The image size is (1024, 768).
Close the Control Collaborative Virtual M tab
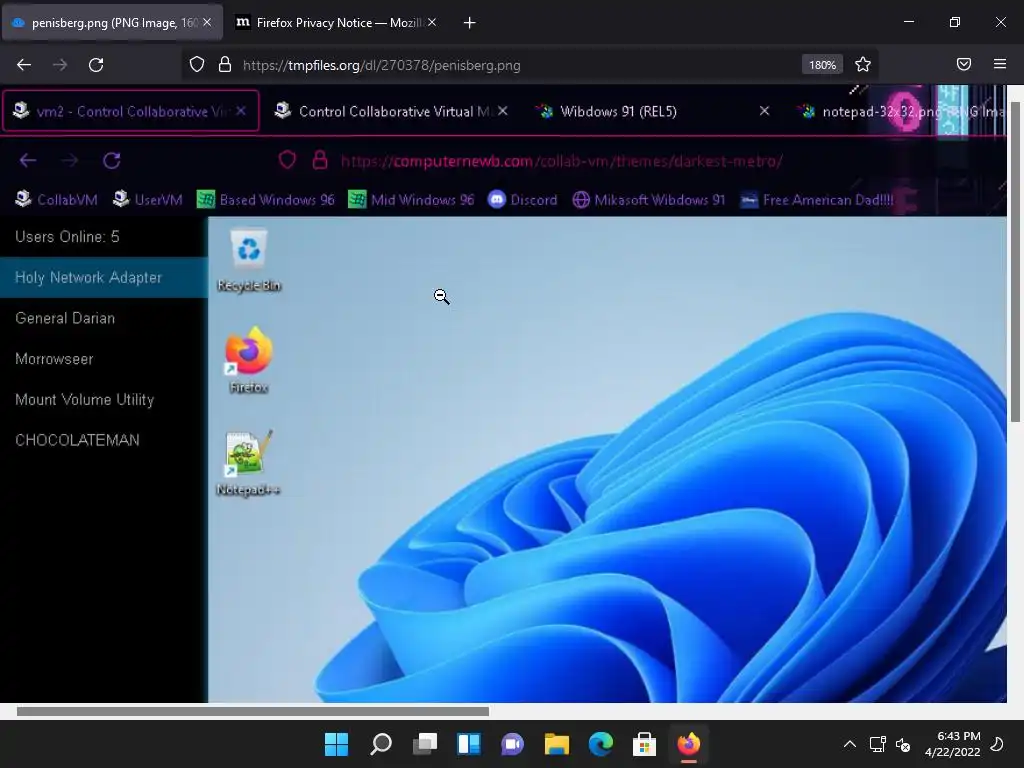point(502,111)
